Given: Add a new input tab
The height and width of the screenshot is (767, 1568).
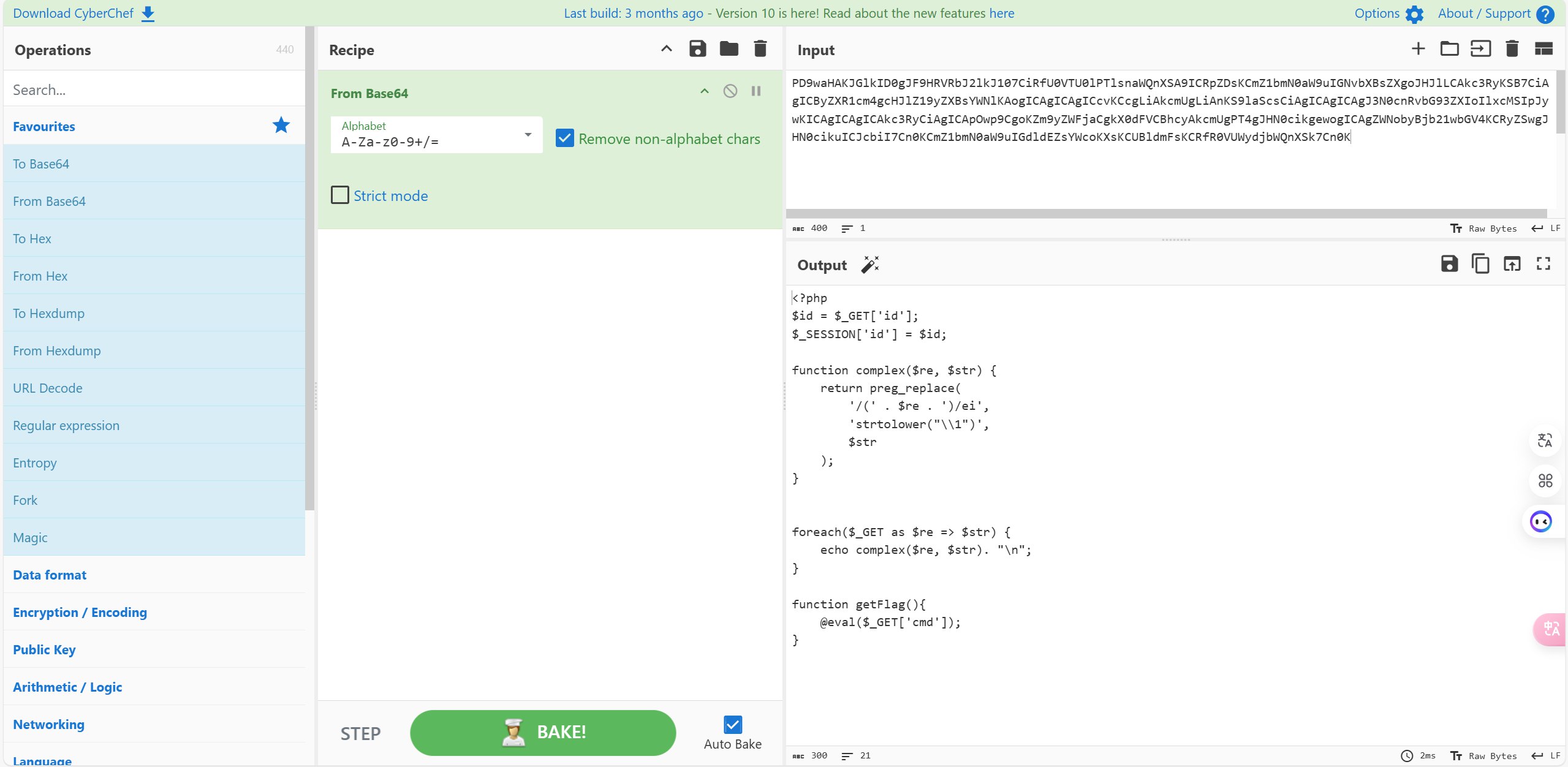Looking at the screenshot, I should 1418,49.
